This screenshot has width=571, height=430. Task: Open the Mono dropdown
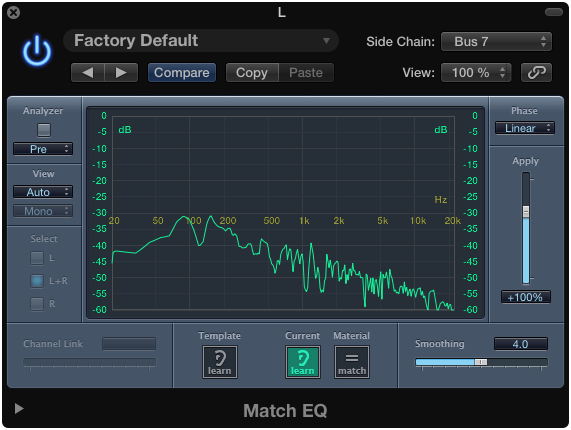tap(43, 211)
